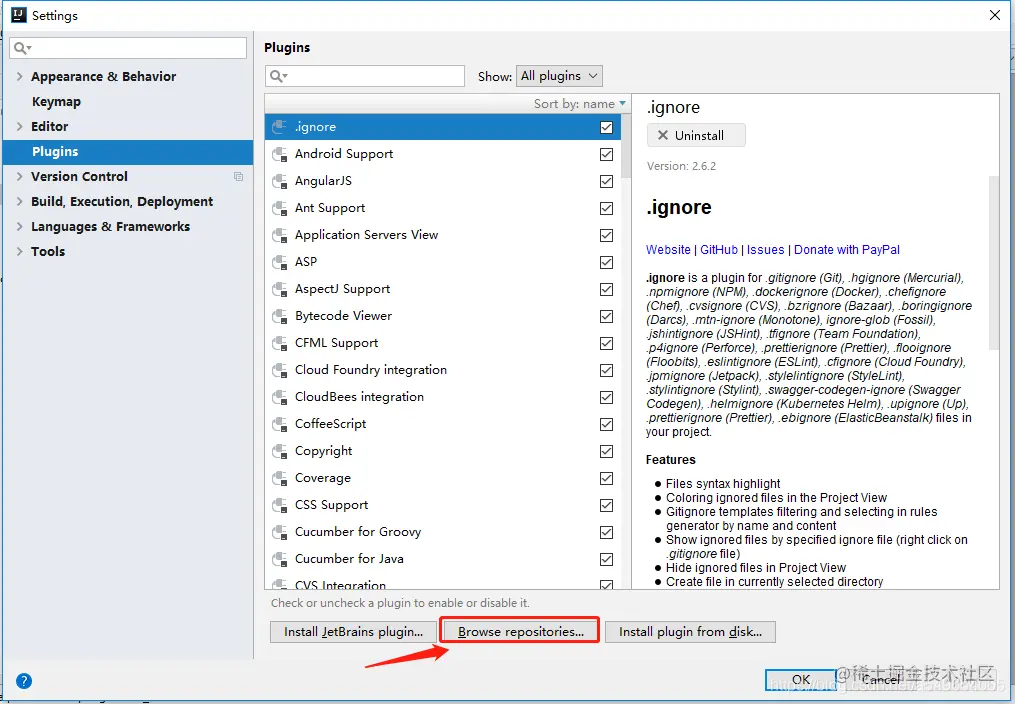The height and width of the screenshot is (704, 1015).
Task: Expand Build, Execution, Deployment node
Action: 19,201
